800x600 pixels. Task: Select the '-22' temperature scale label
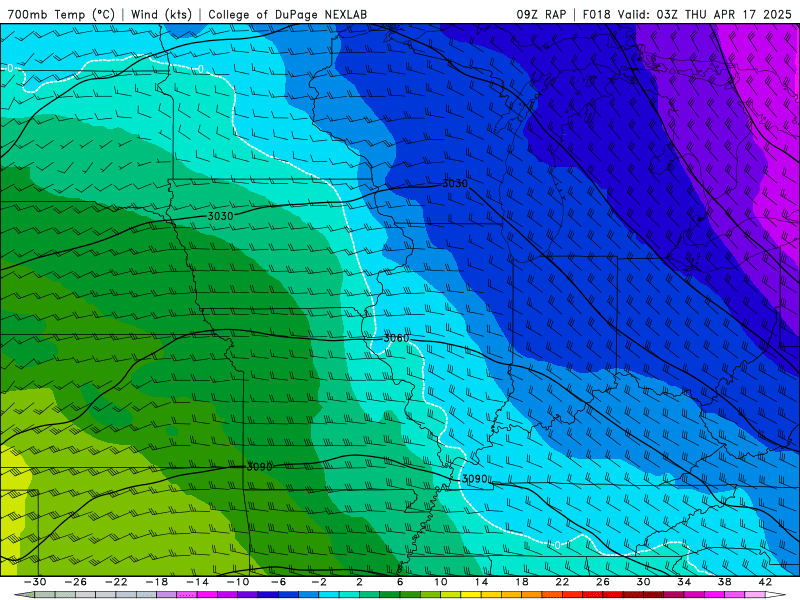pyautogui.click(x=116, y=582)
